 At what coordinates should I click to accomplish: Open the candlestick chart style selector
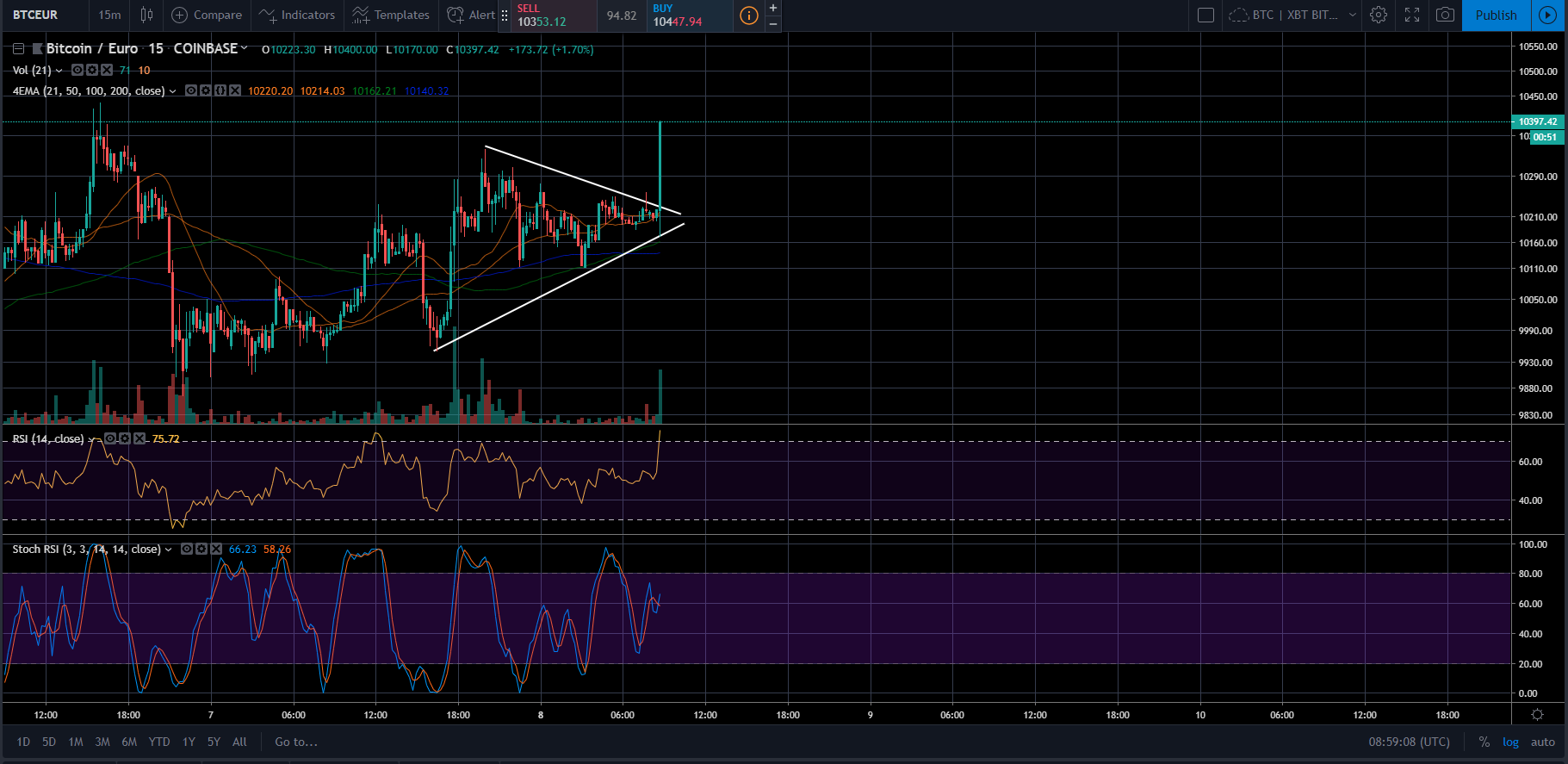(147, 15)
